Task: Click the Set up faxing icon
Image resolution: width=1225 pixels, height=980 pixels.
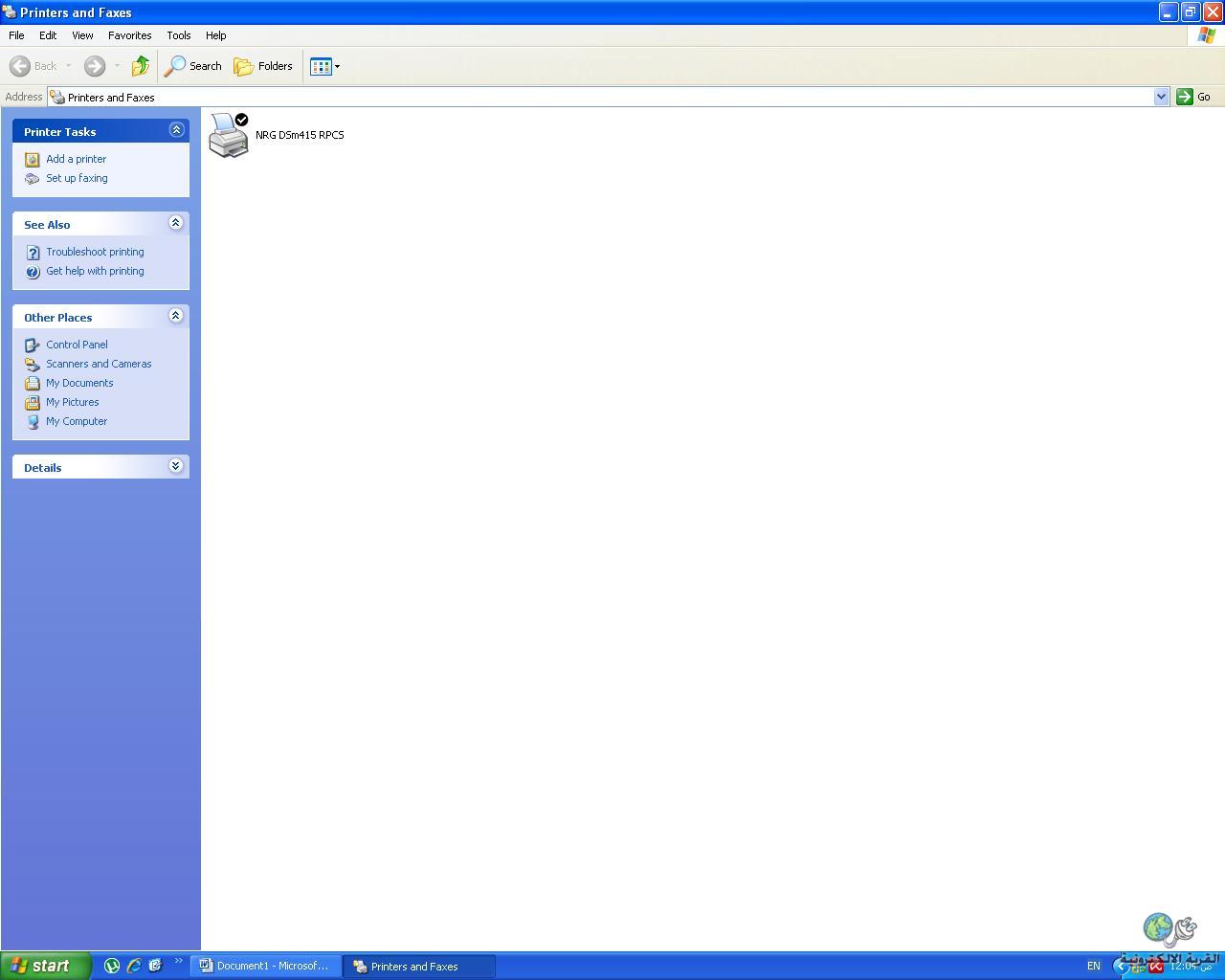Action: pos(33,178)
